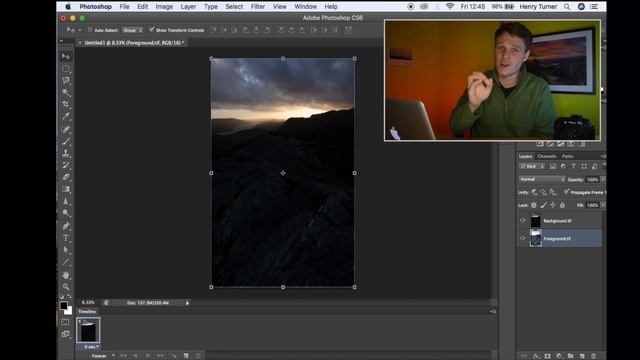
Task: Switch to the Channels tab
Action: (x=547, y=156)
